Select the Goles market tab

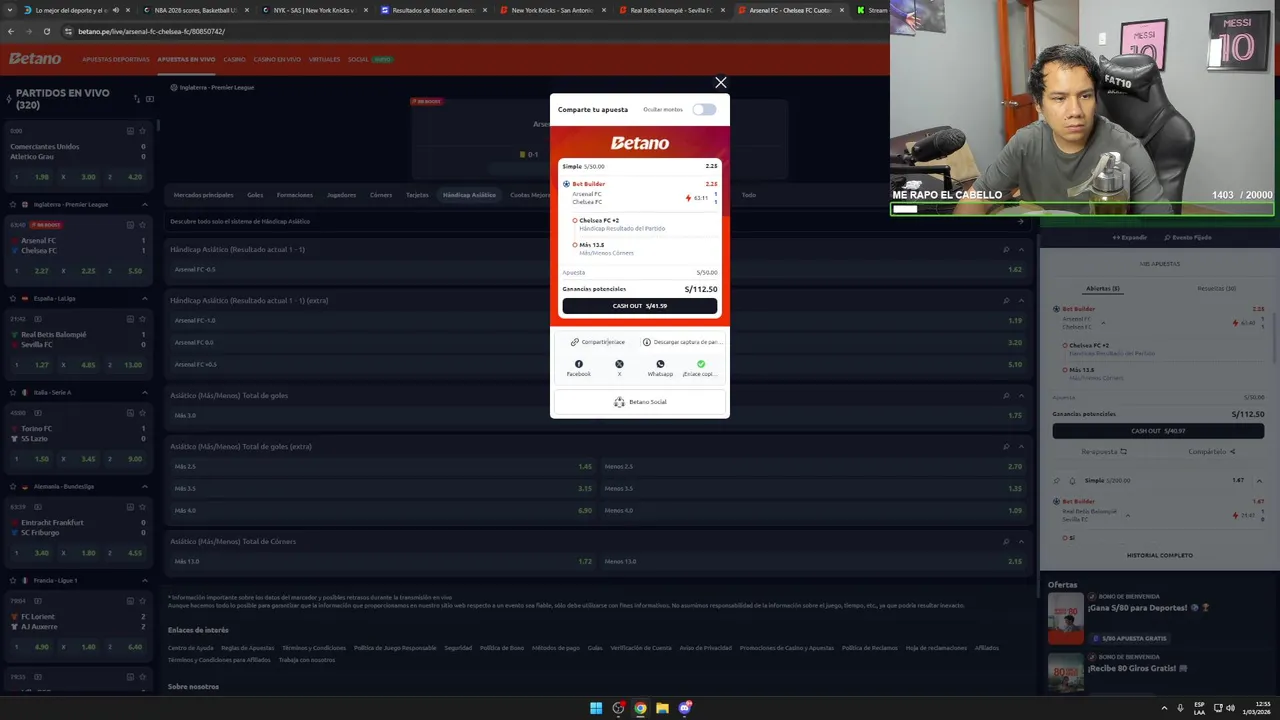pos(255,195)
